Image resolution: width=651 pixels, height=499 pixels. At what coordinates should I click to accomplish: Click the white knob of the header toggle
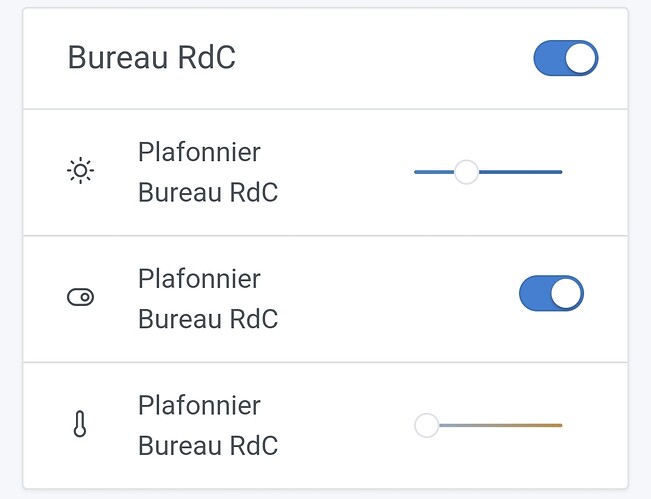coord(580,59)
